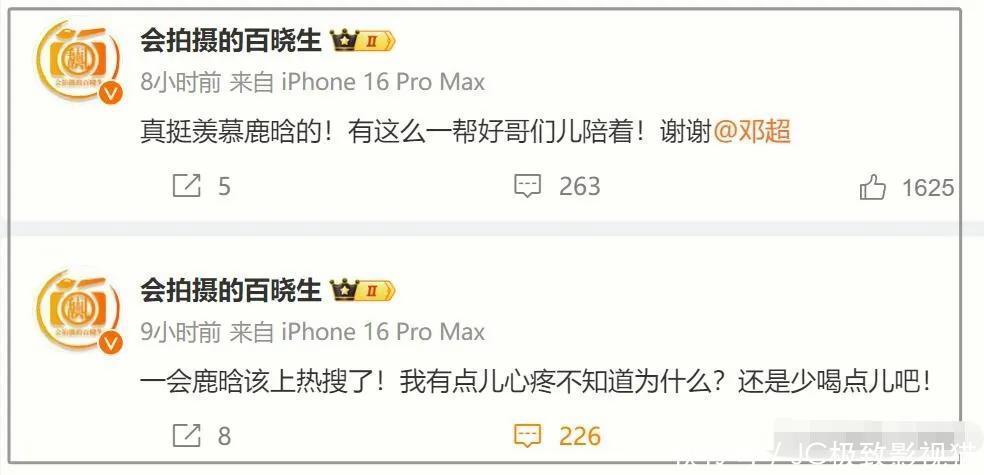
Task: Open 会拍摄的百晓生 profile from the 8小时前 post
Action: click(230, 41)
